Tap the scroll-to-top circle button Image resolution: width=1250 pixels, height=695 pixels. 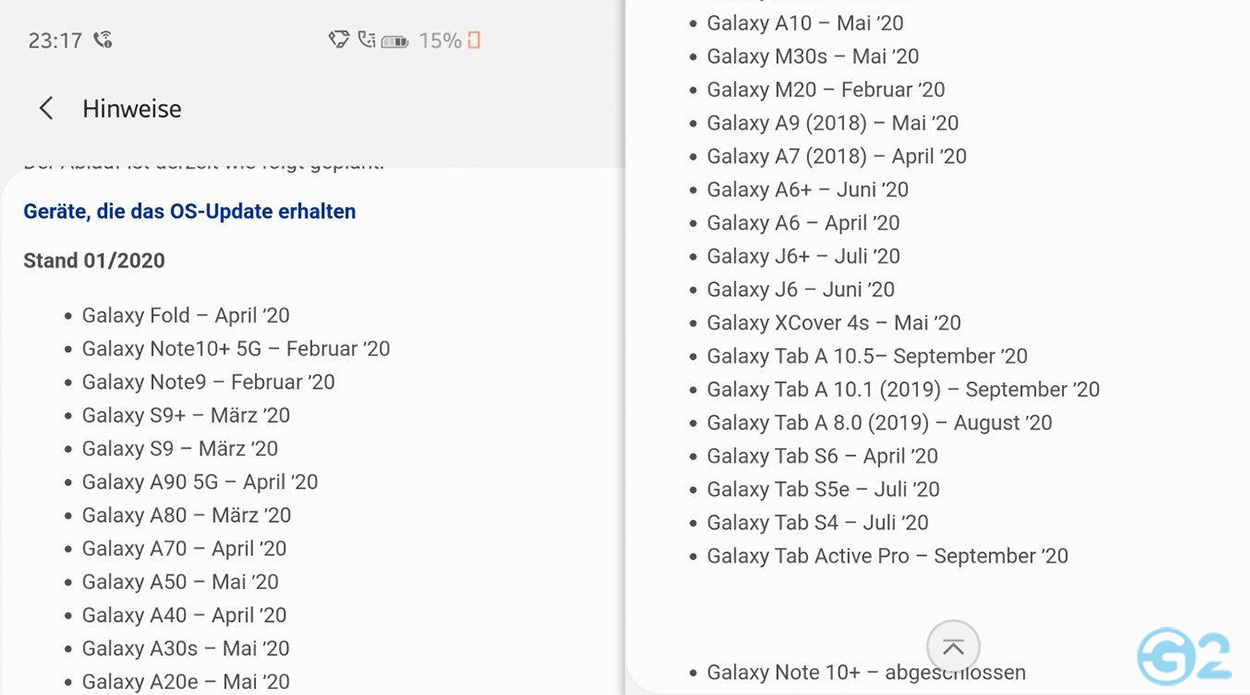click(953, 646)
